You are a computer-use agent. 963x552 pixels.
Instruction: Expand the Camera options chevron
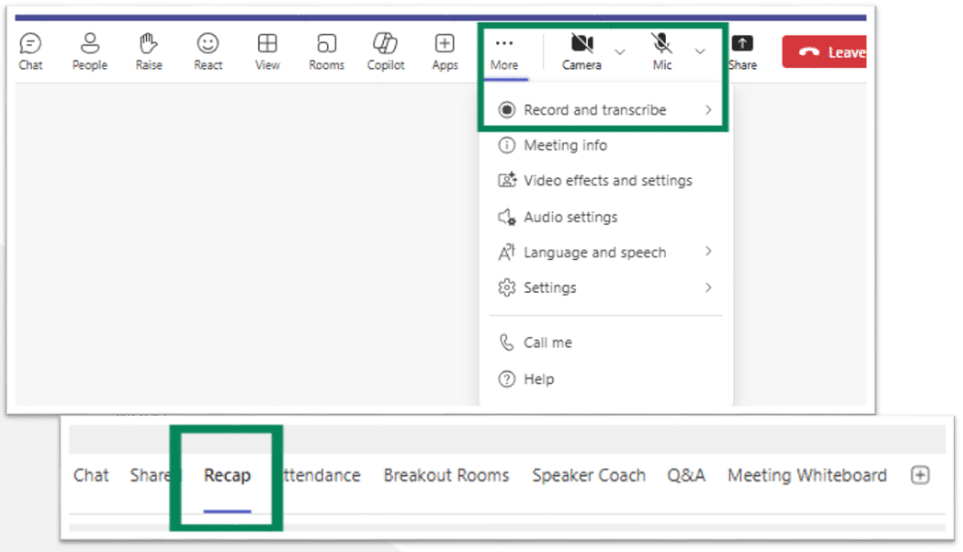click(x=620, y=51)
